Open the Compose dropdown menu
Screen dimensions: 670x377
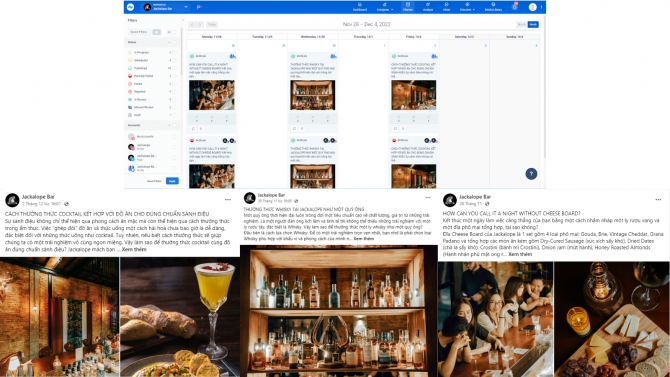(385, 7)
